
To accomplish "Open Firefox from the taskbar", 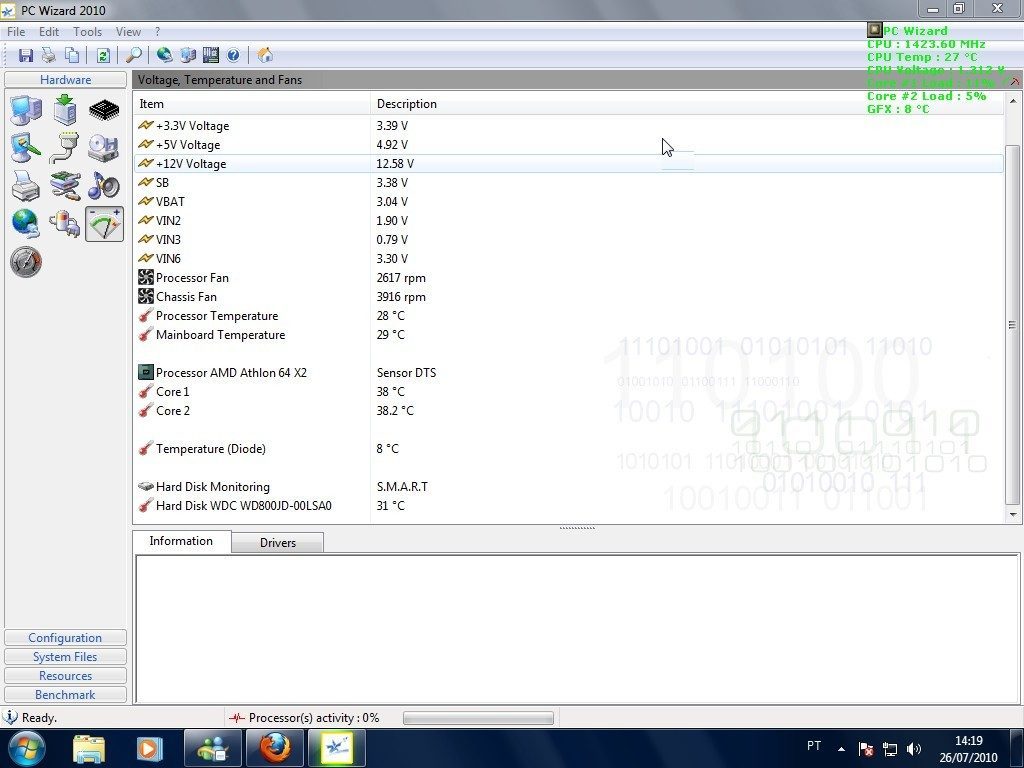I will point(275,748).
